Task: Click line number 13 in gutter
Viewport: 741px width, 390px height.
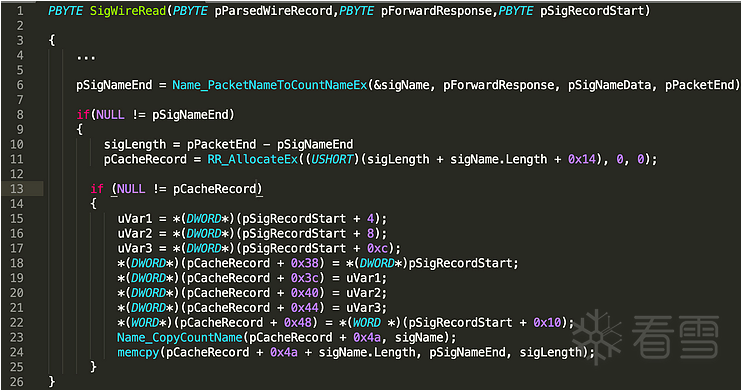Action: (17, 189)
